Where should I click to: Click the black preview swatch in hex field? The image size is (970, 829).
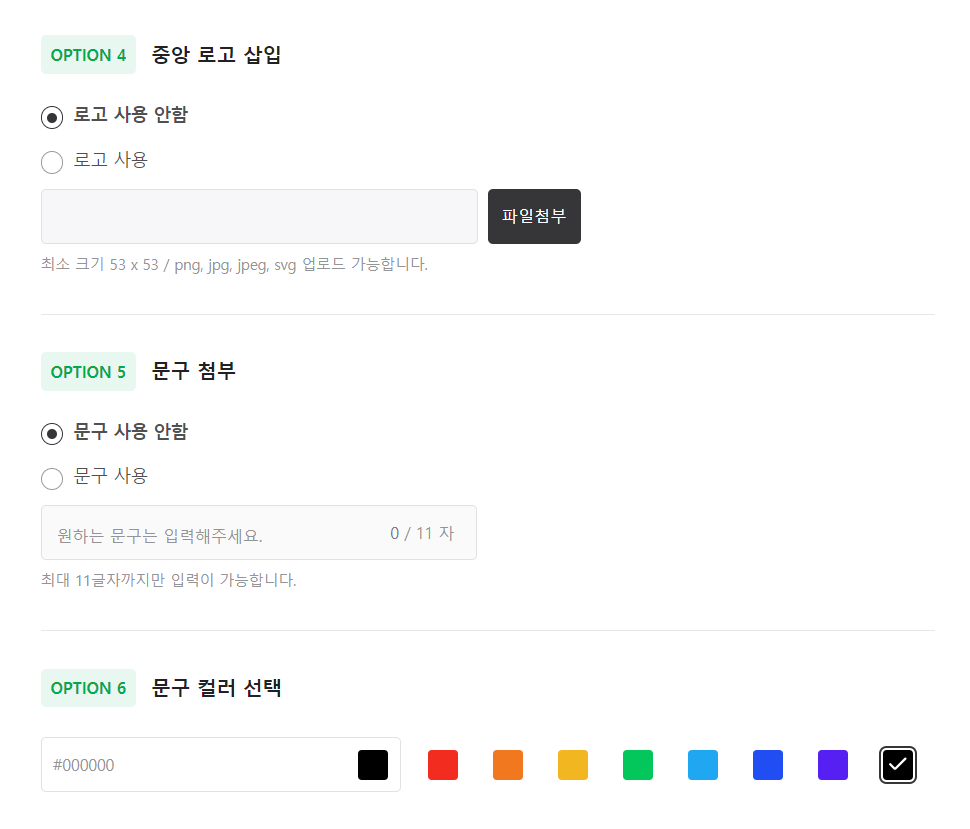[x=373, y=765]
